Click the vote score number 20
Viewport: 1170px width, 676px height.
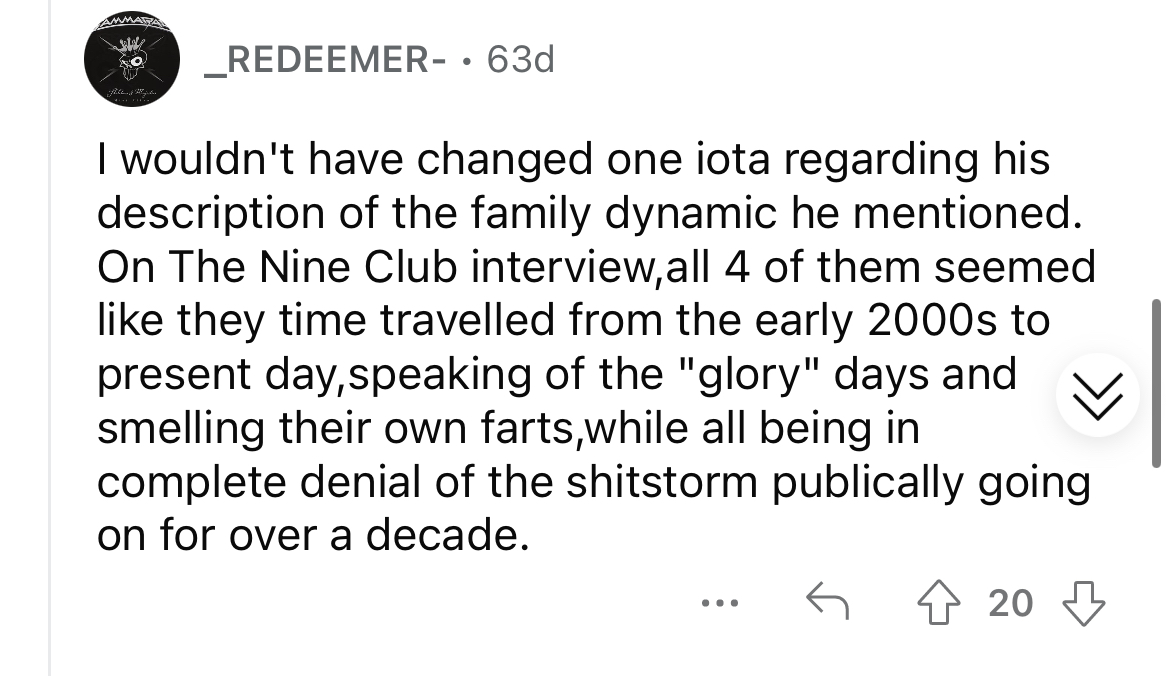pos(1010,603)
